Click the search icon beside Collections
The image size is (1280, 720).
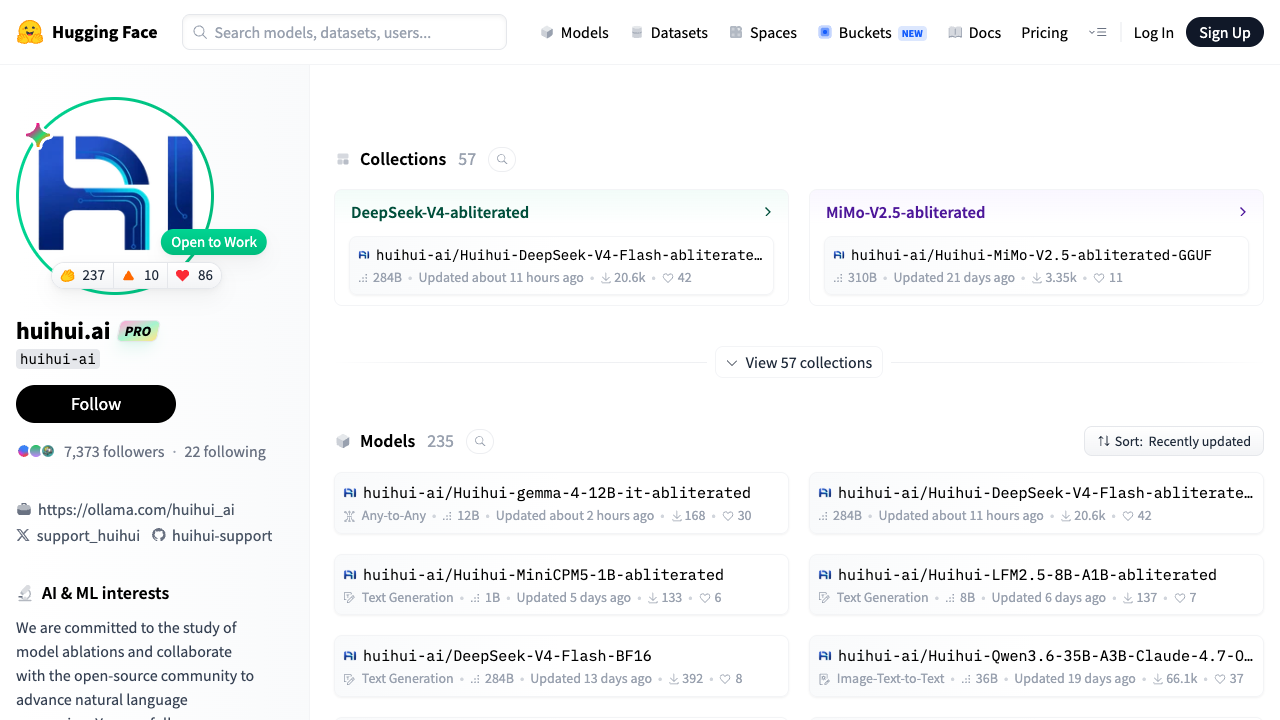tap(502, 159)
